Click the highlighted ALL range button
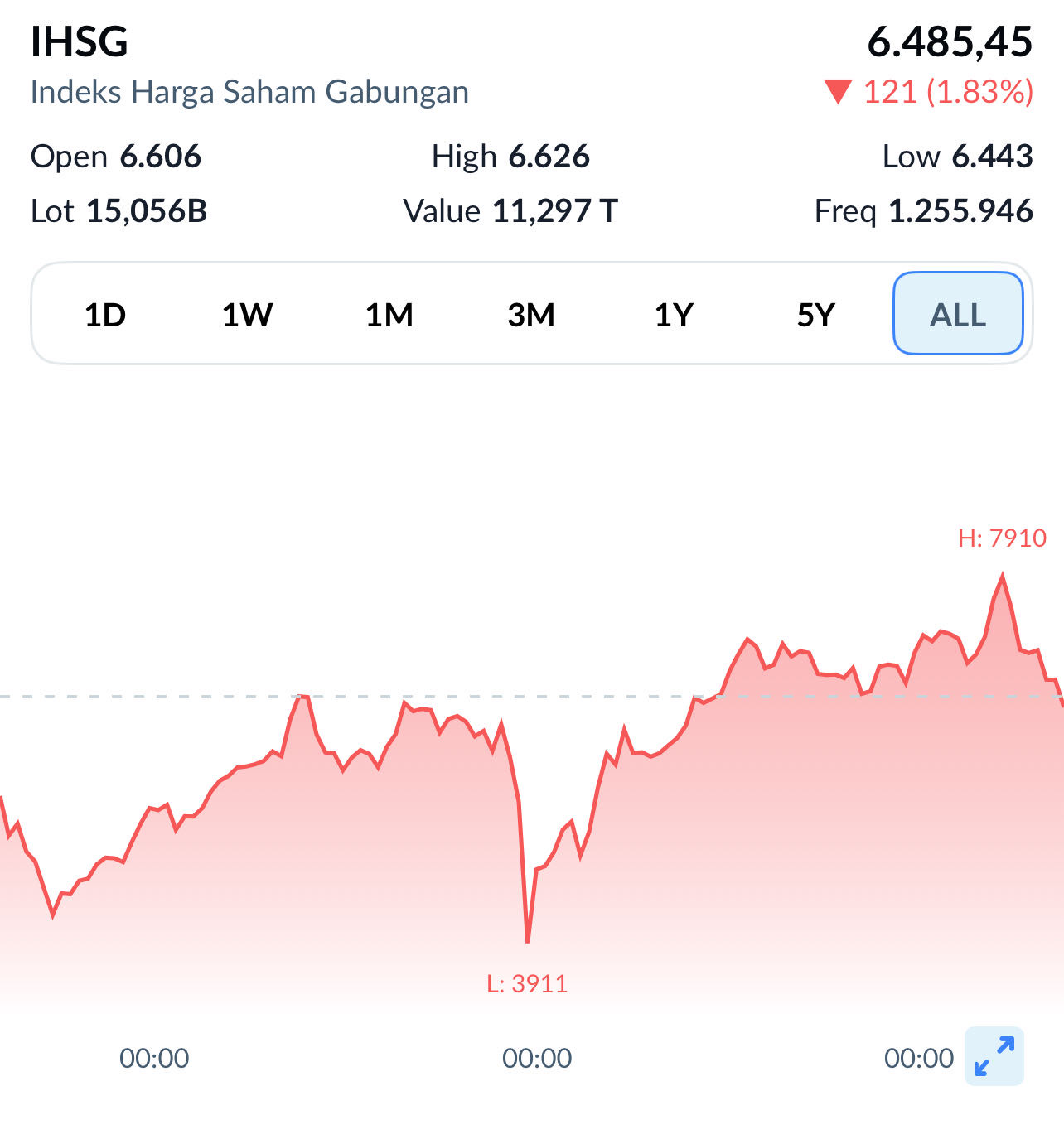Viewport: 1064px width, 1144px height. [x=957, y=314]
